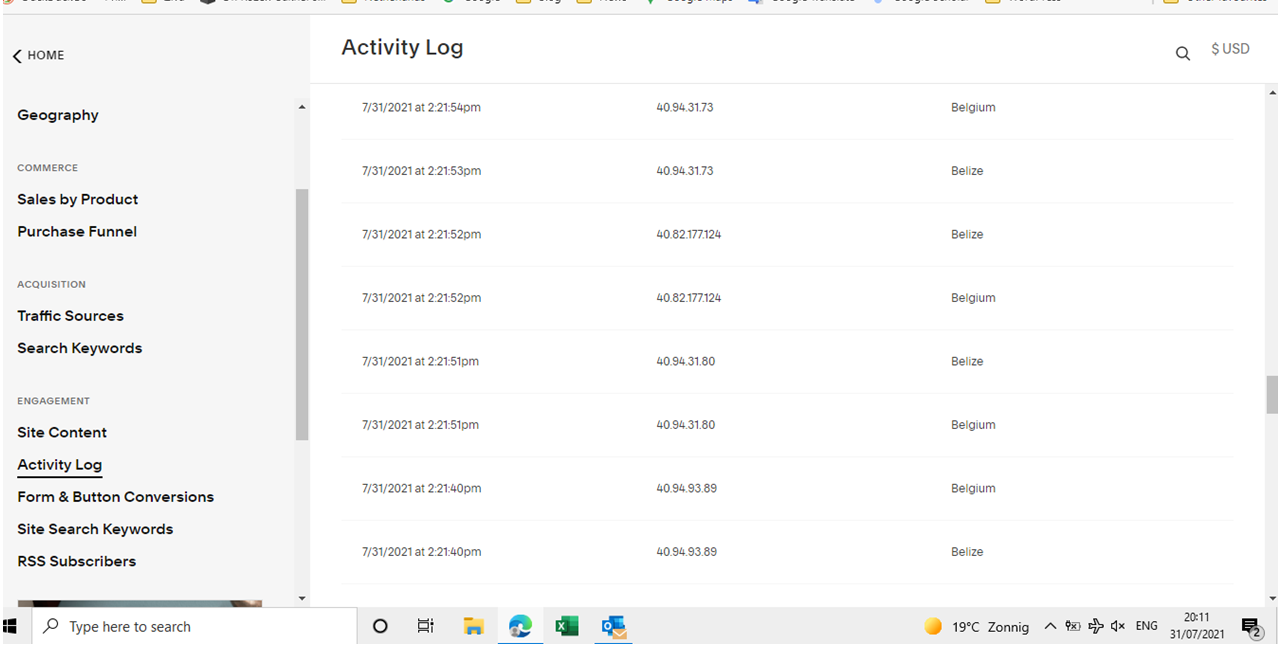The image size is (1278, 649).
Task: Open the Geography analytics panel
Action: coord(58,115)
